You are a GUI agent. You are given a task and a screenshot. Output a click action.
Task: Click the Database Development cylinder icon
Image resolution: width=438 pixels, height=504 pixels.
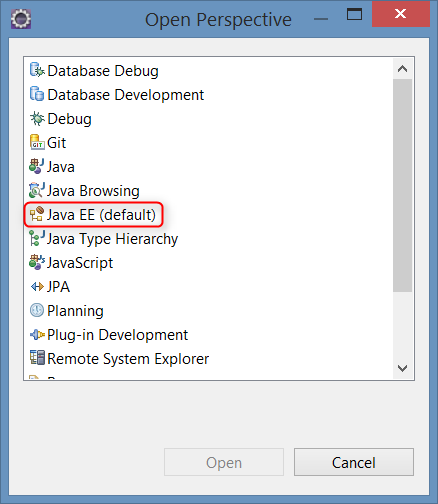coord(37,94)
